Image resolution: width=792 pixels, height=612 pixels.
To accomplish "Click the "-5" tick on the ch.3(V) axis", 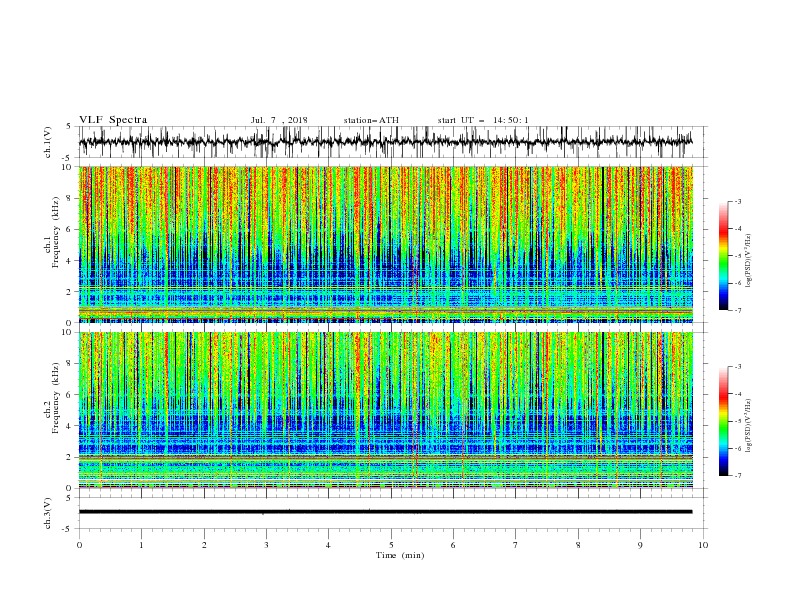I will (68, 529).
